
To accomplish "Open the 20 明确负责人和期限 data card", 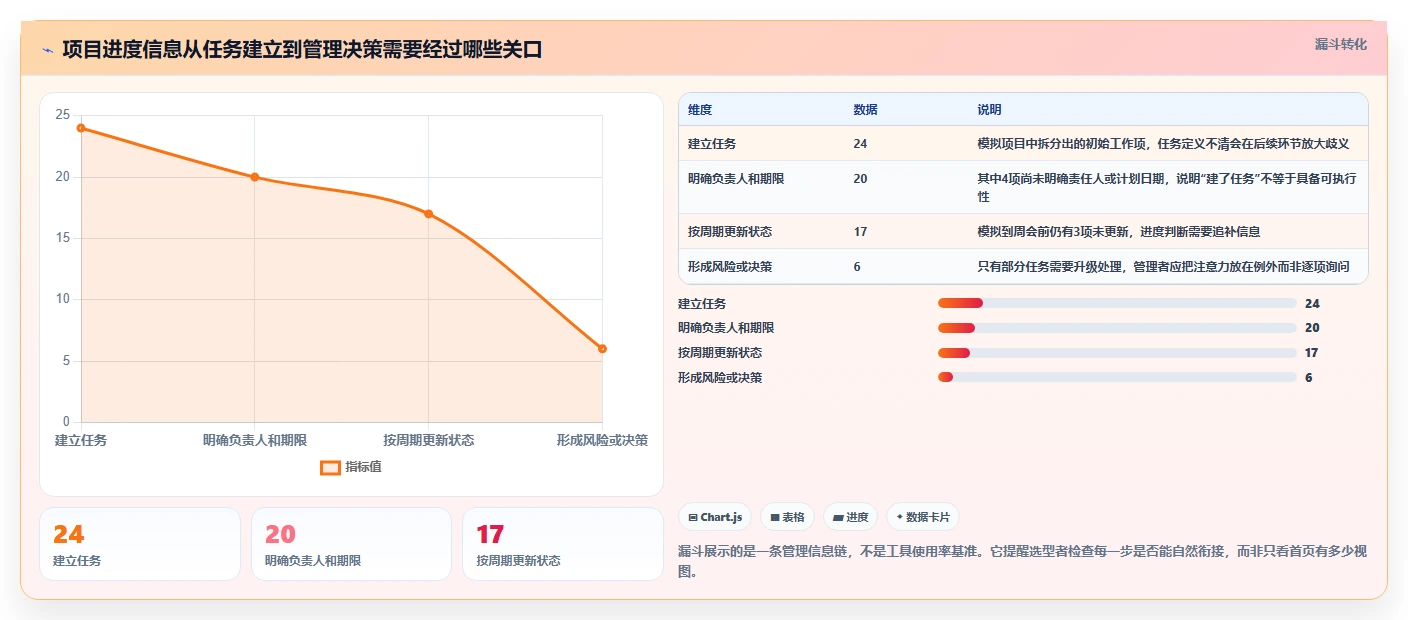I will (351, 544).
